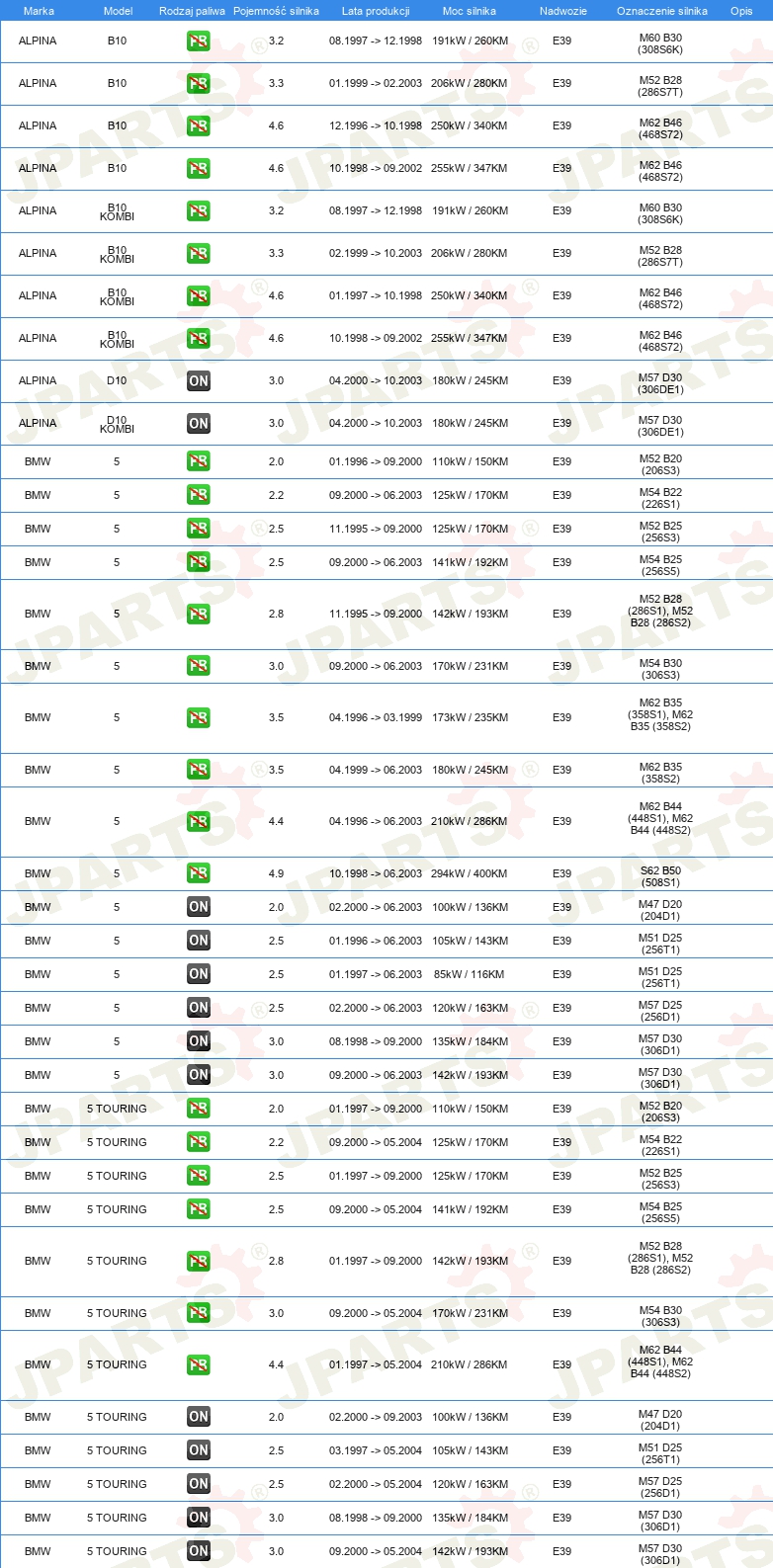Click the Model column header
The image size is (773, 1568).
118,11
